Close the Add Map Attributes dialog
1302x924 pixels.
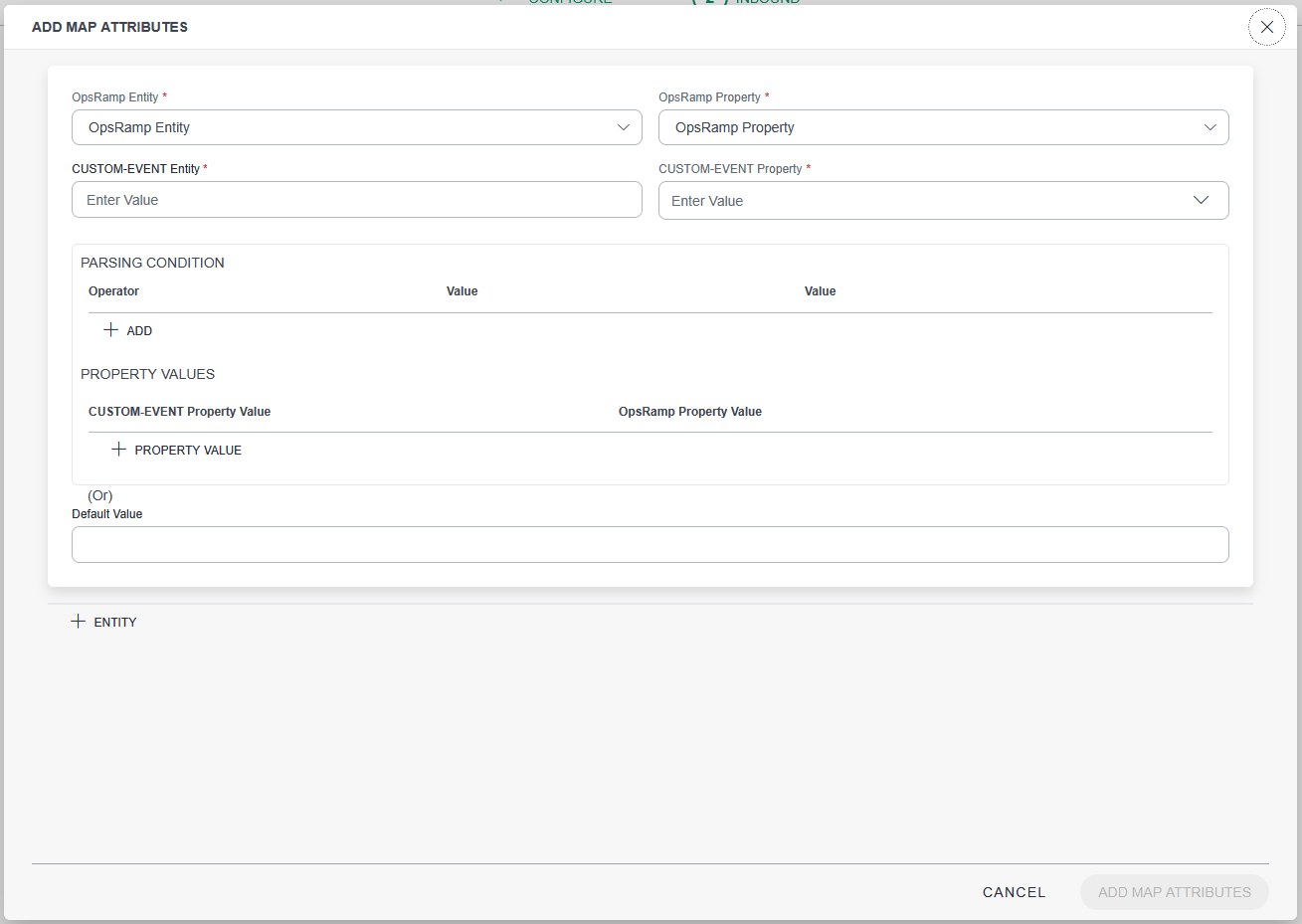(1266, 27)
